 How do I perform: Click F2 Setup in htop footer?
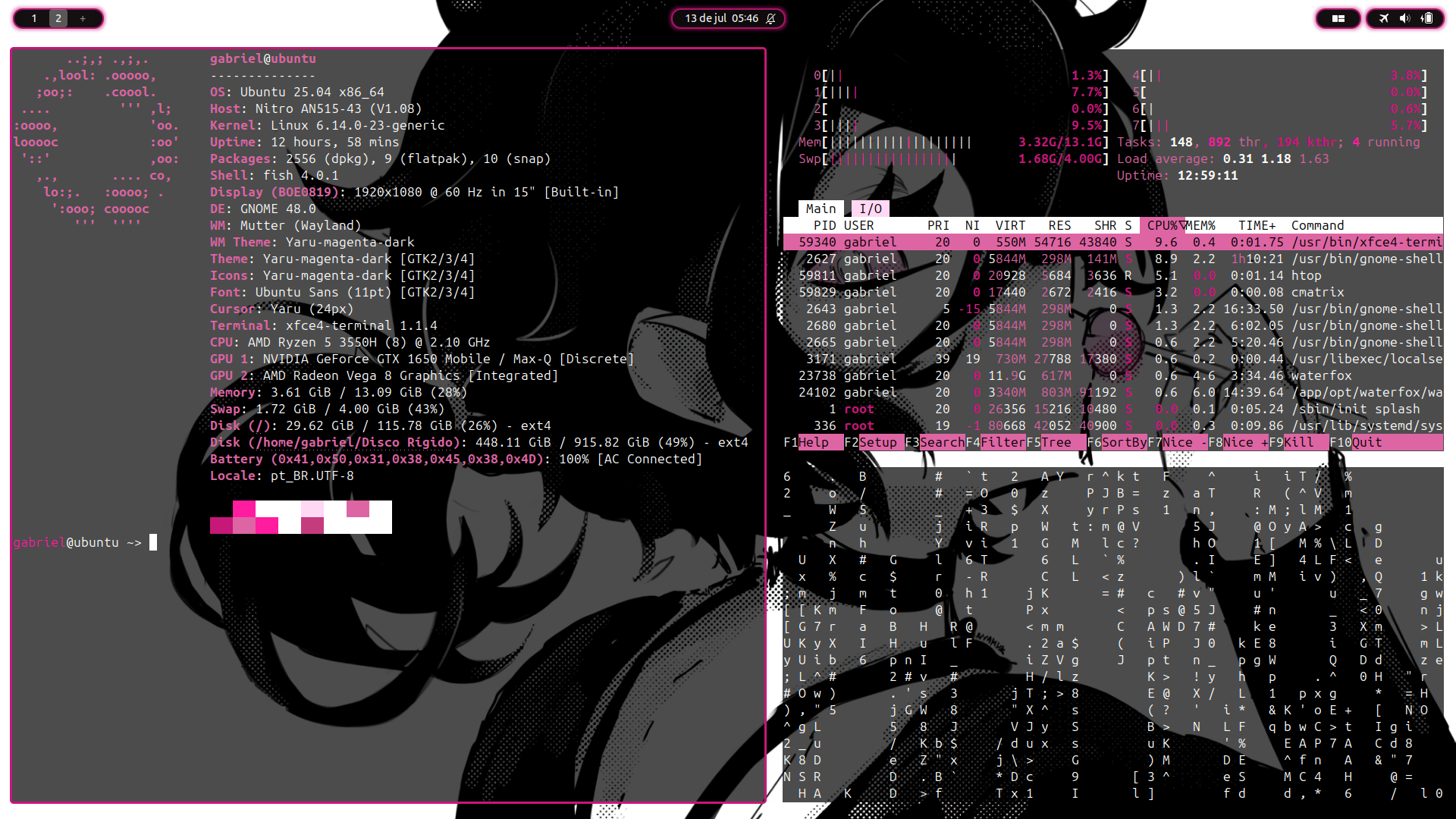pyautogui.click(x=874, y=442)
